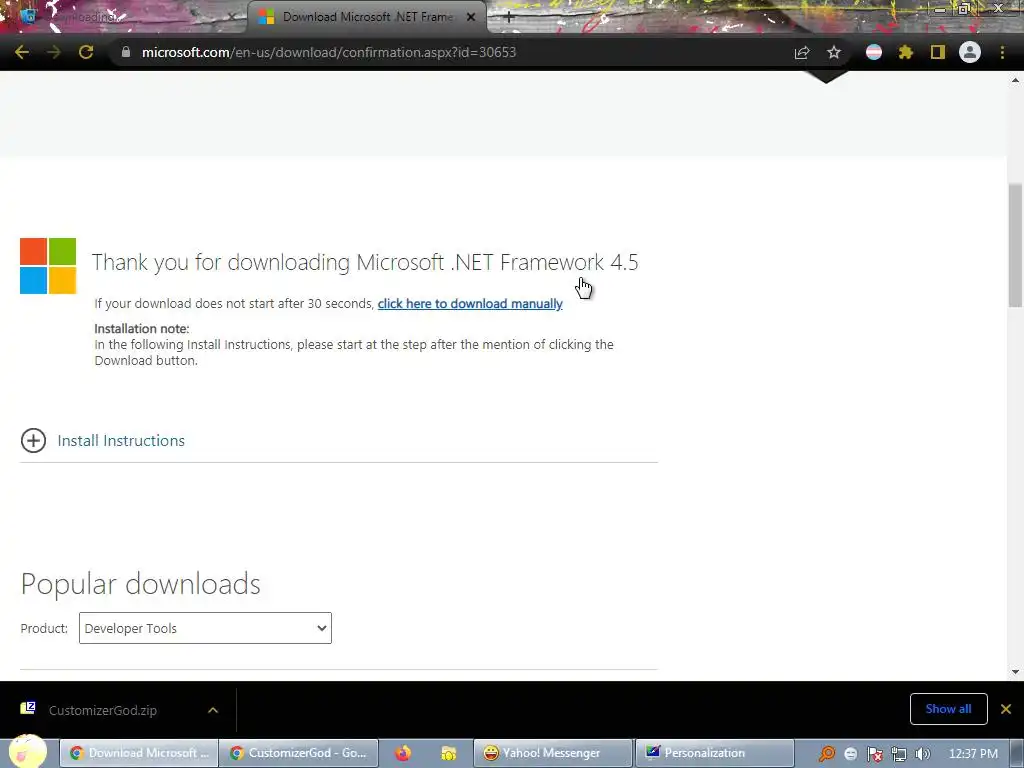Click the page vertical scrollbar thumb
Screen dimensions: 1024x768
point(1015,245)
